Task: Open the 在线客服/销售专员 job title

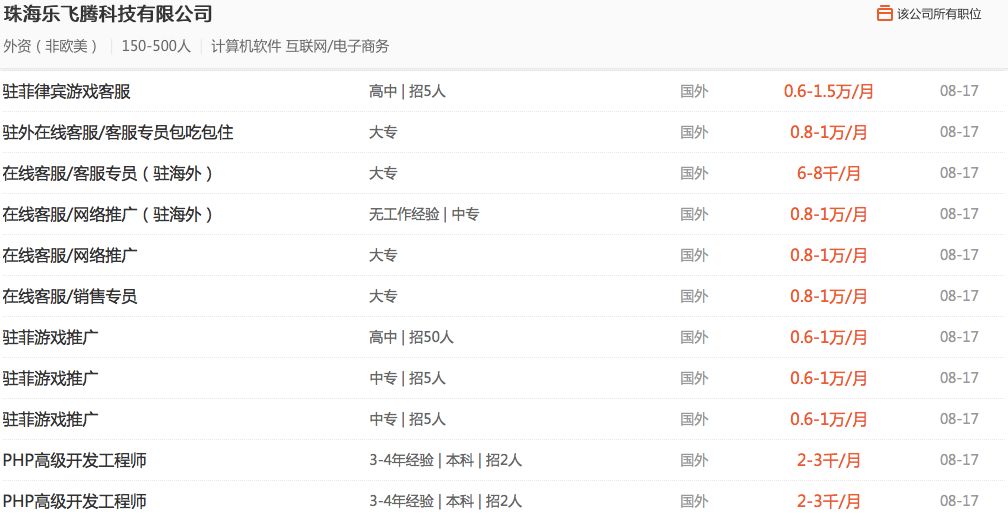Action: pyautogui.click(x=70, y=297)
